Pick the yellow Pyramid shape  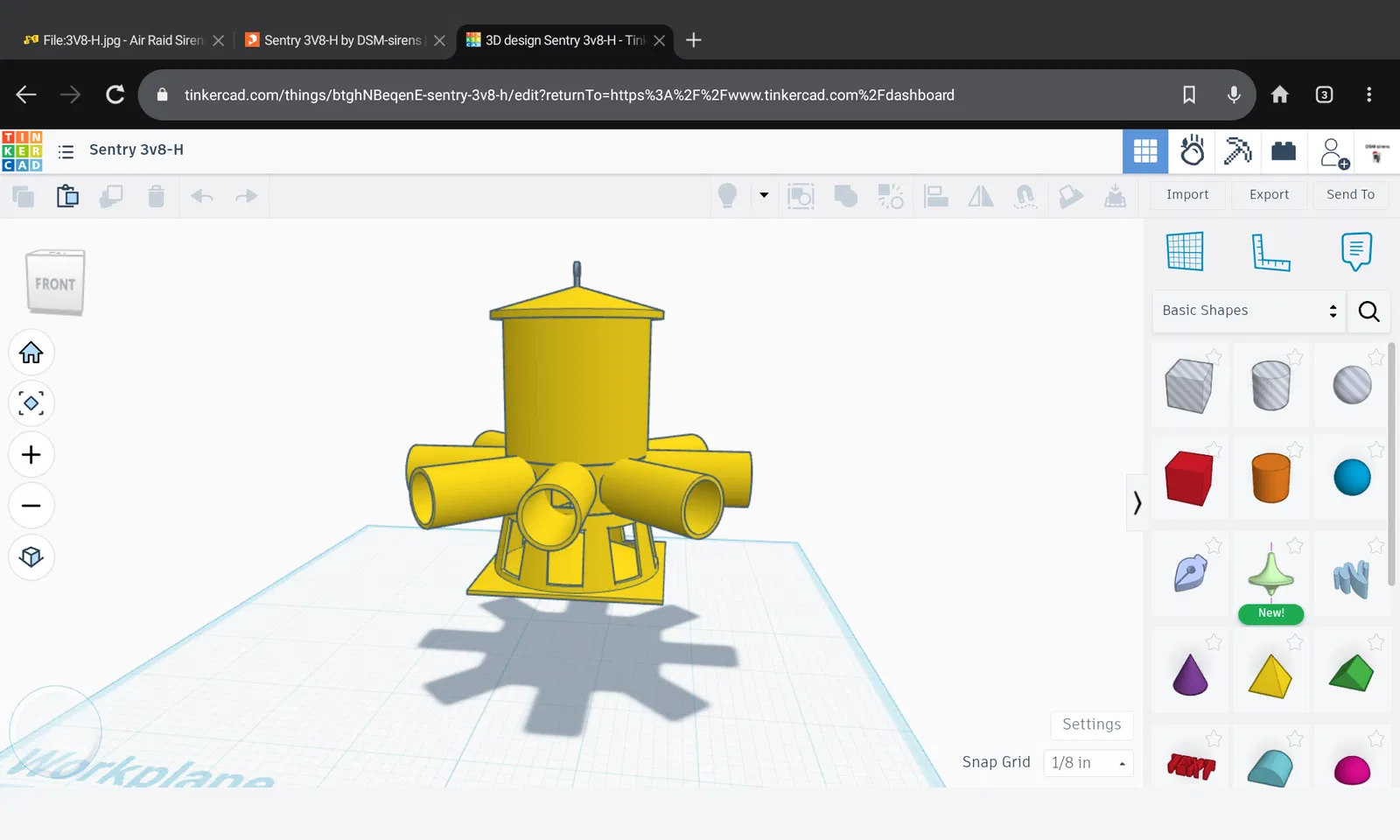point(1270,676)
